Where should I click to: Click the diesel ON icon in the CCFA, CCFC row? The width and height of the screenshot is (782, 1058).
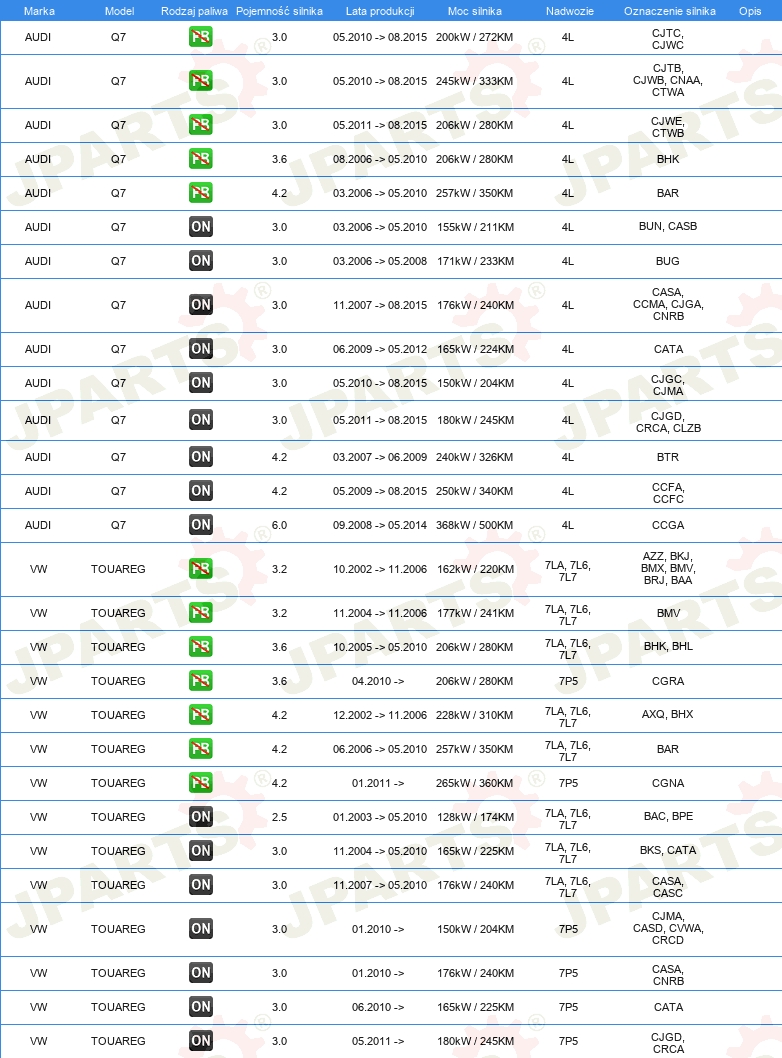200,491
